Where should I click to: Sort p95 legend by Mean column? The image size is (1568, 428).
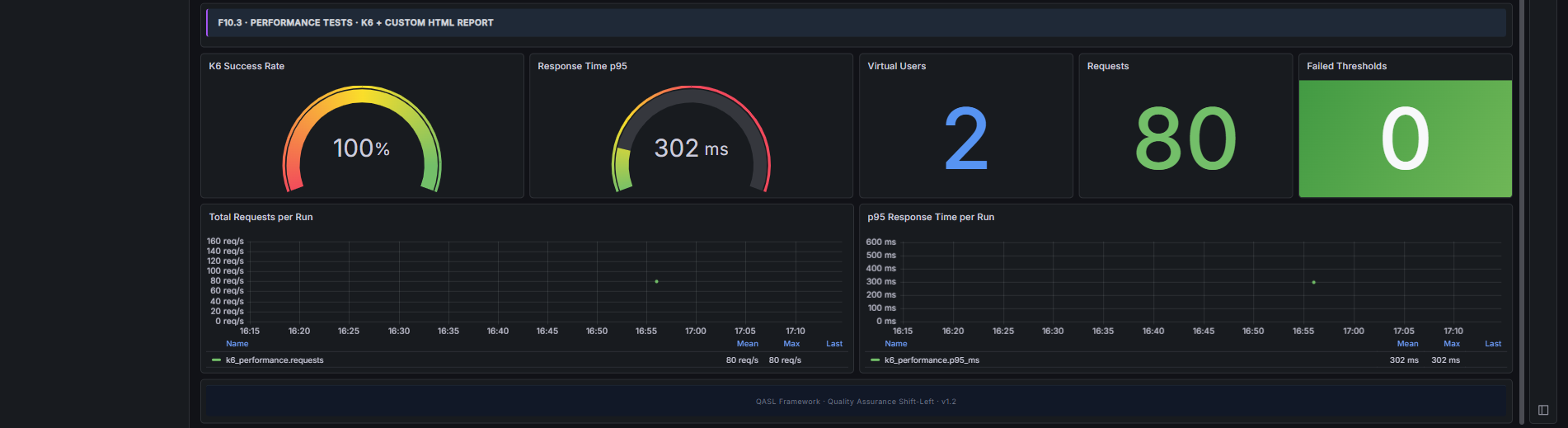point(1407,344)
